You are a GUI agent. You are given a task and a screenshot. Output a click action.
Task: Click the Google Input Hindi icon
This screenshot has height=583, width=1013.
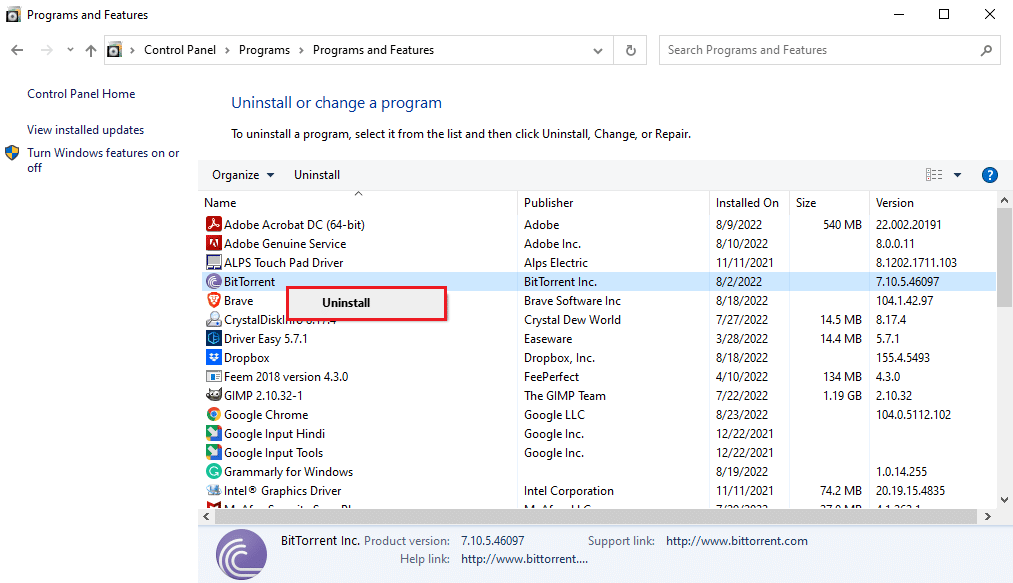[213, 433]
